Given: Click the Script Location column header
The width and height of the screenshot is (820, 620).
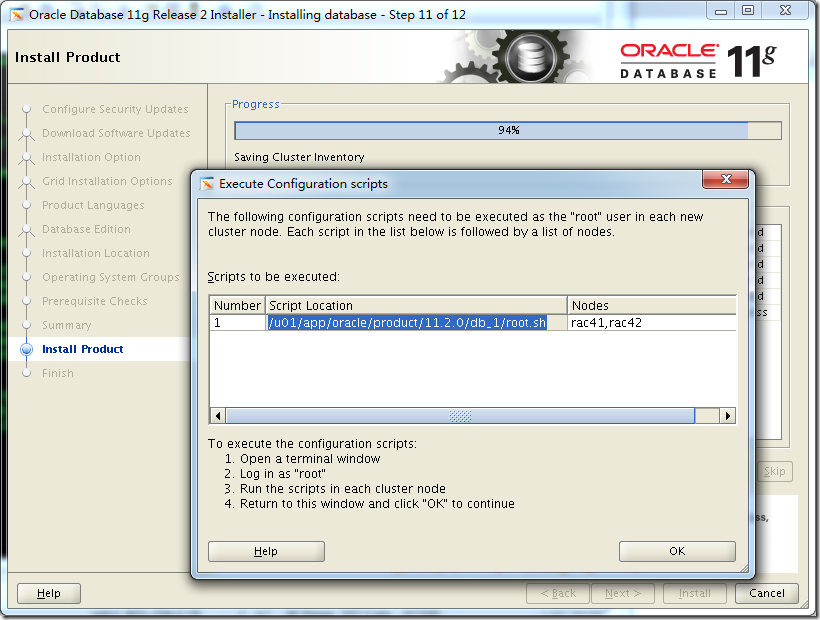Looking at the screenshot, I should click(x=417, y=305).
